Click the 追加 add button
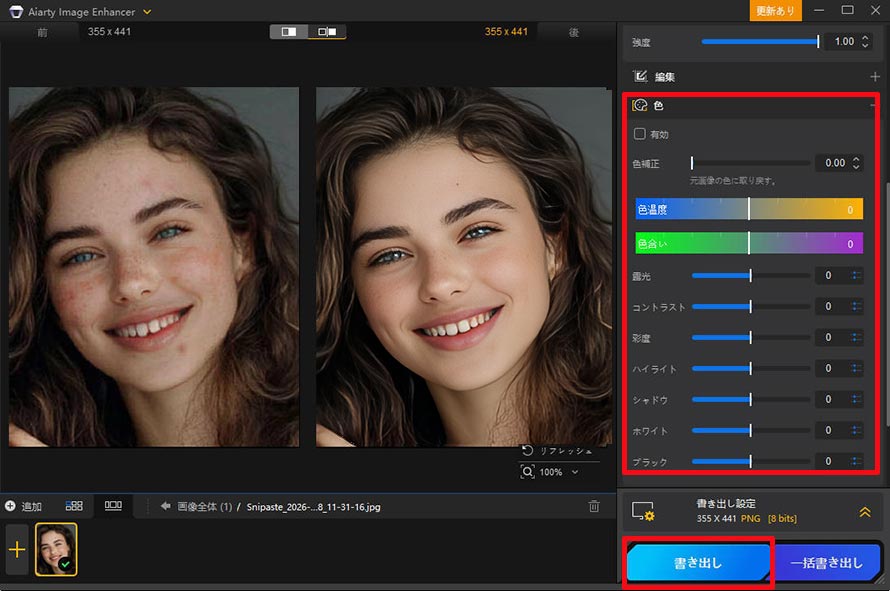The width and height of the screenshot is (890, 591). (23, 506)
